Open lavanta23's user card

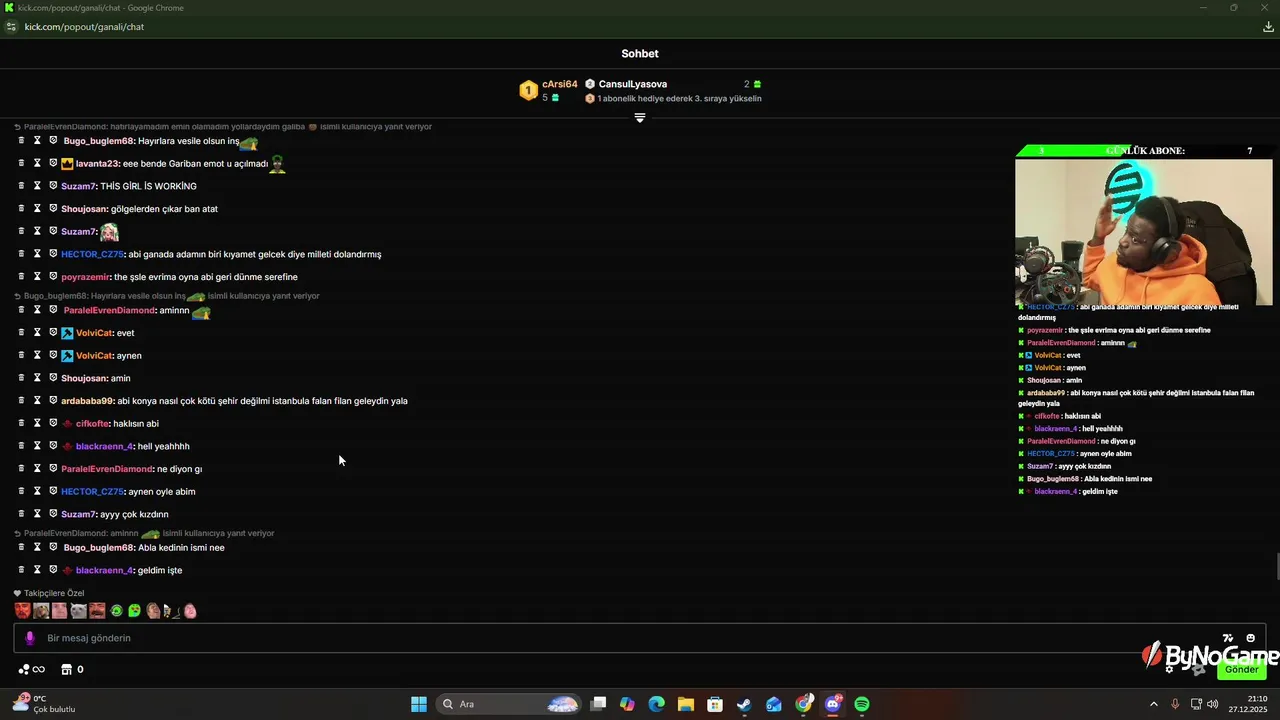tap(98, 164)
